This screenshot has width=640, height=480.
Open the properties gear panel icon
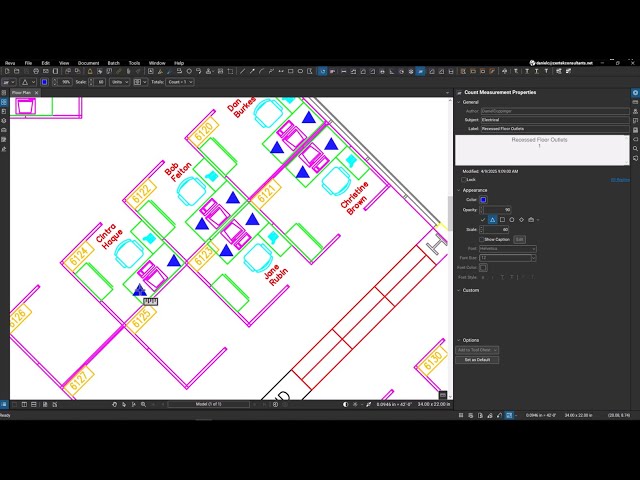point(635,93)
